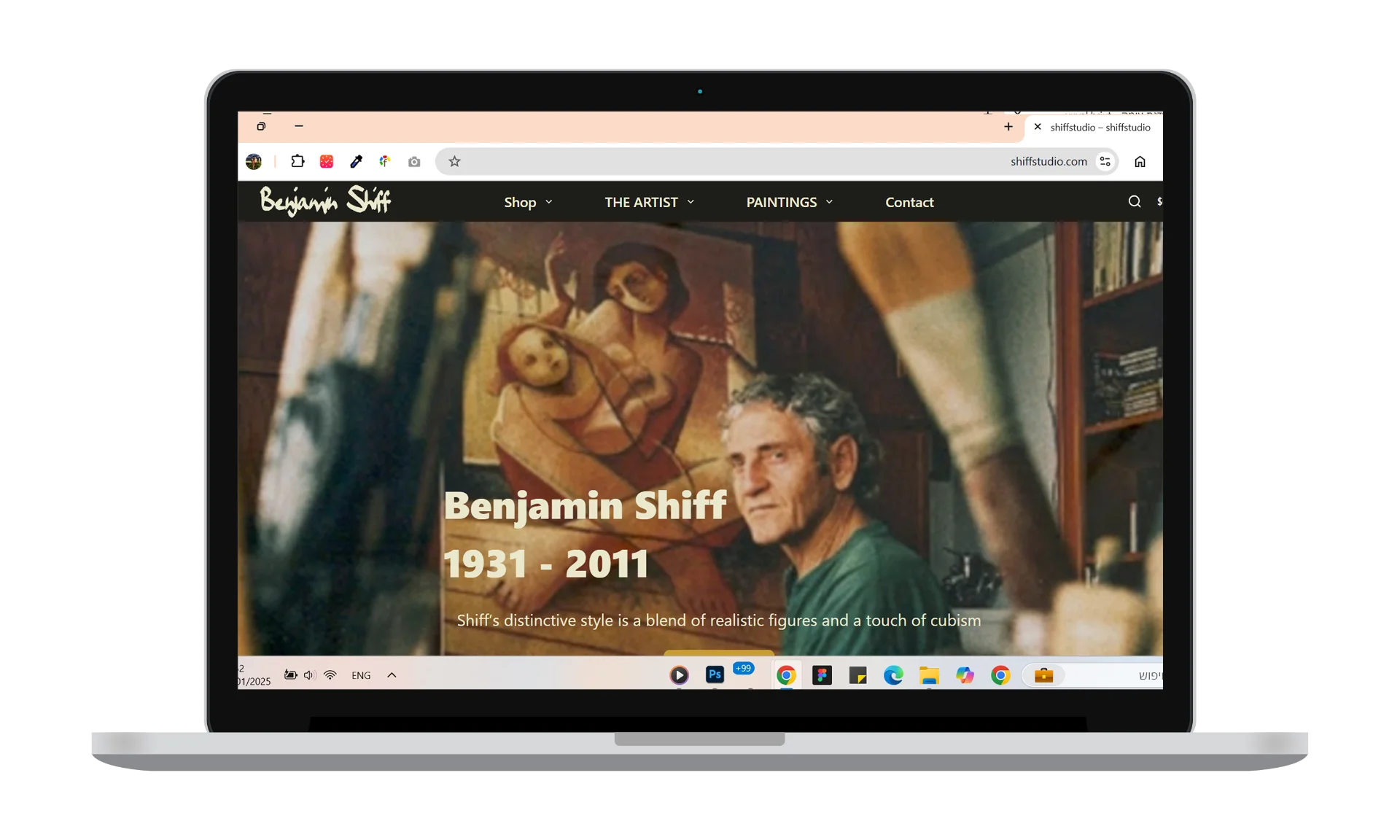Select the shiffstudio – shiffstudio tab
This screenshot has height=840, width=1400.
(1094, 127)
